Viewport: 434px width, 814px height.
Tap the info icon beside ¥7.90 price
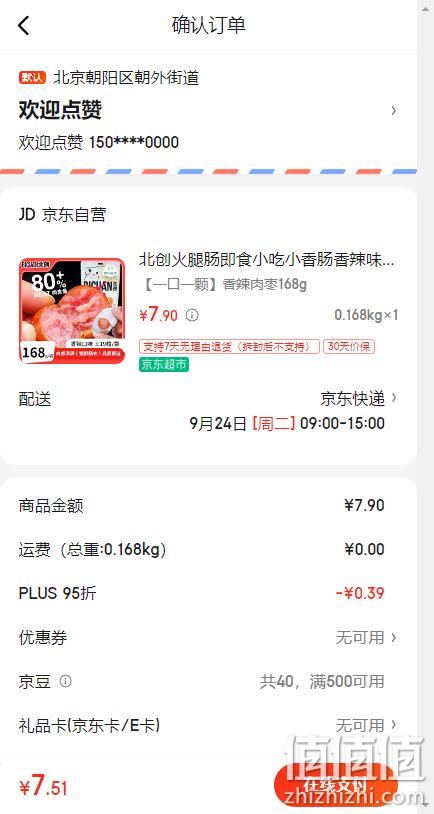tap(192, 315)
